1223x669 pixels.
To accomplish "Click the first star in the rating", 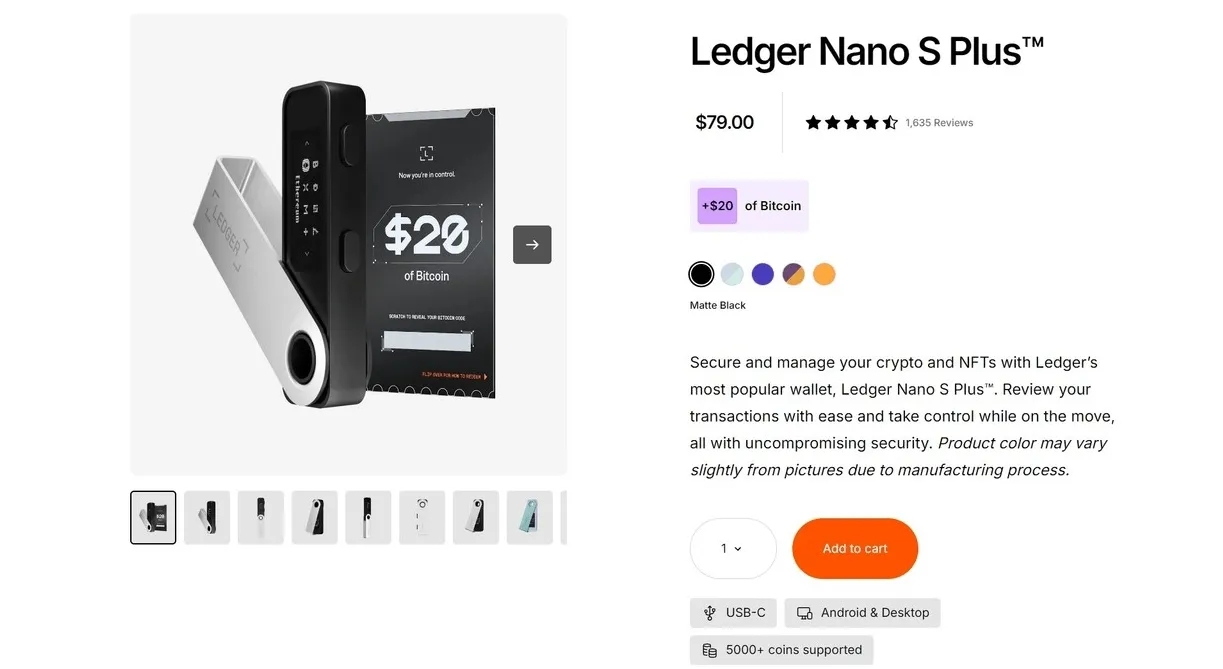I will point(814,122).
